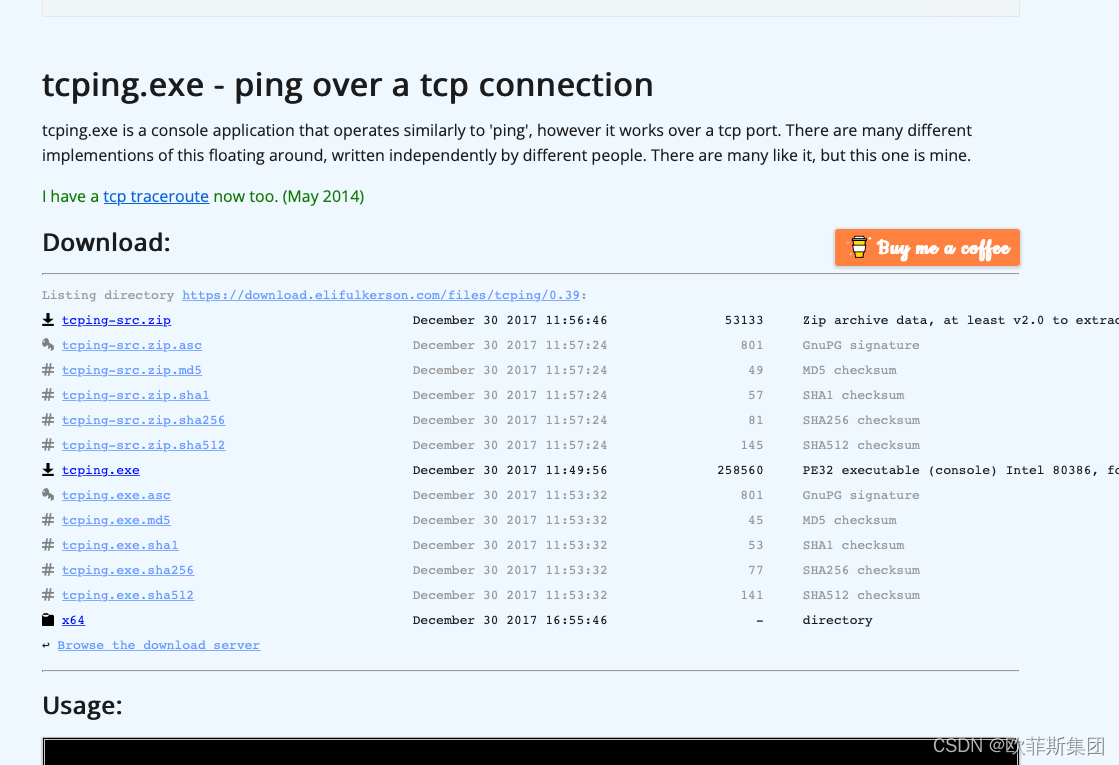Click return arrow icon before Browse download server
Viewport: 1119px width, 765px height.
tap(46, 645)
